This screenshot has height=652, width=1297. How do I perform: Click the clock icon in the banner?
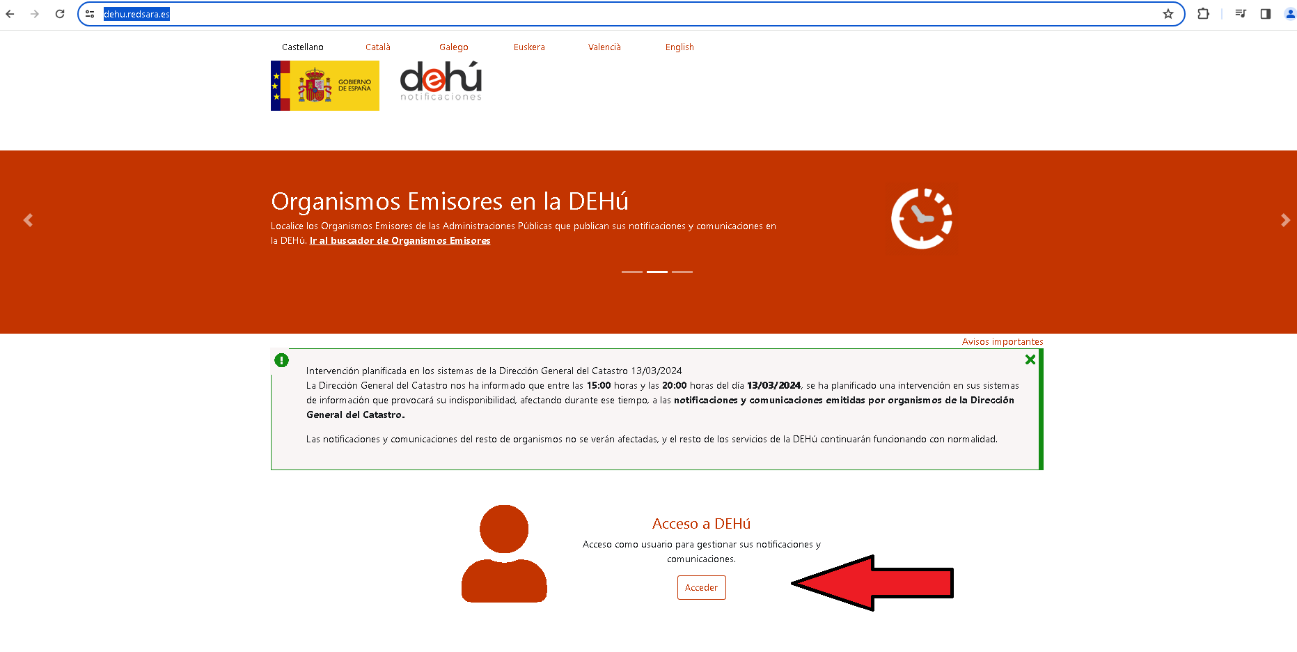click(x=921, y=218)
